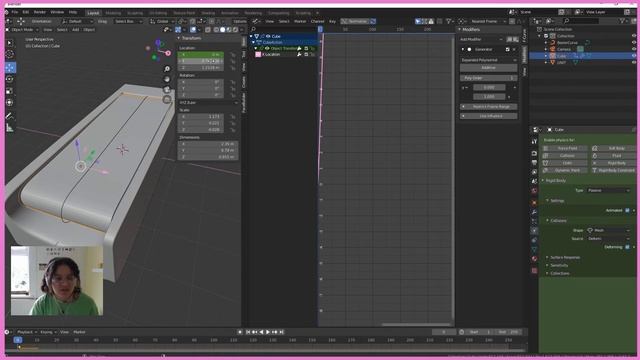The height and width of the screenshot is (360, 640).
Task: Hide the Camera object in outliner
Action: [634, 49]
